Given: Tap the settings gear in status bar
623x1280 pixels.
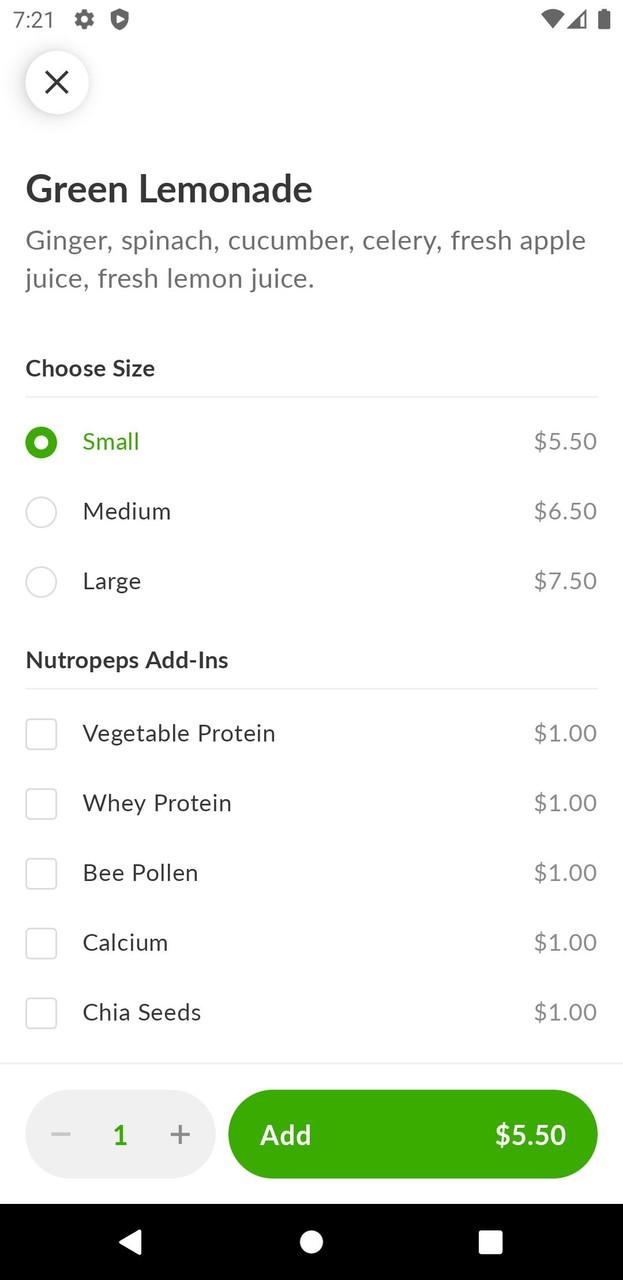Looking at the screenshot, I should click(85, 19).
